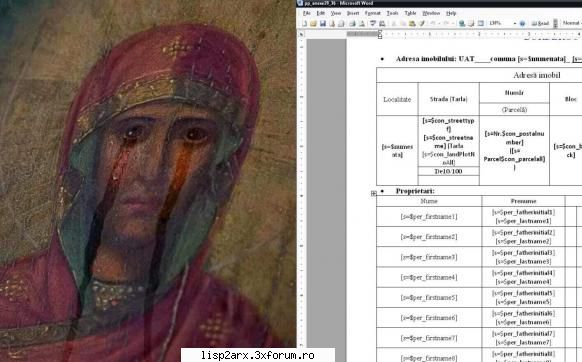Click the first-line indent marker on ruler
The width and height of the screenshot is (582, 362).
point(380,32)
